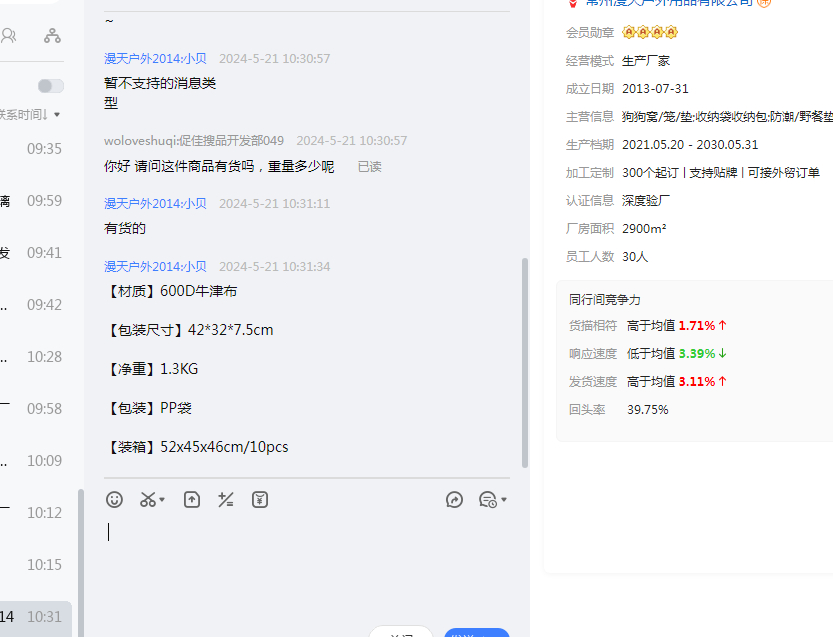Open the chat history clock icon
Screen dimensions: 833x637
487,500
